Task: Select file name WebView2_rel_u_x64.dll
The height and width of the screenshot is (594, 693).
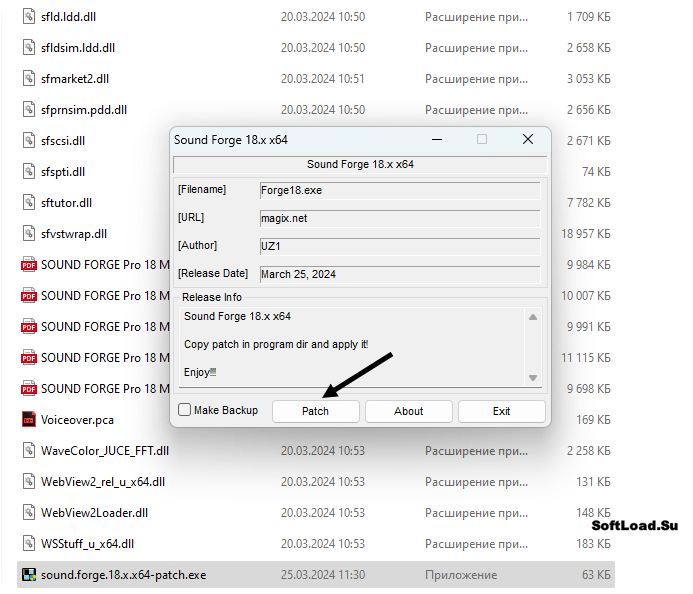Action: point(103,482)
